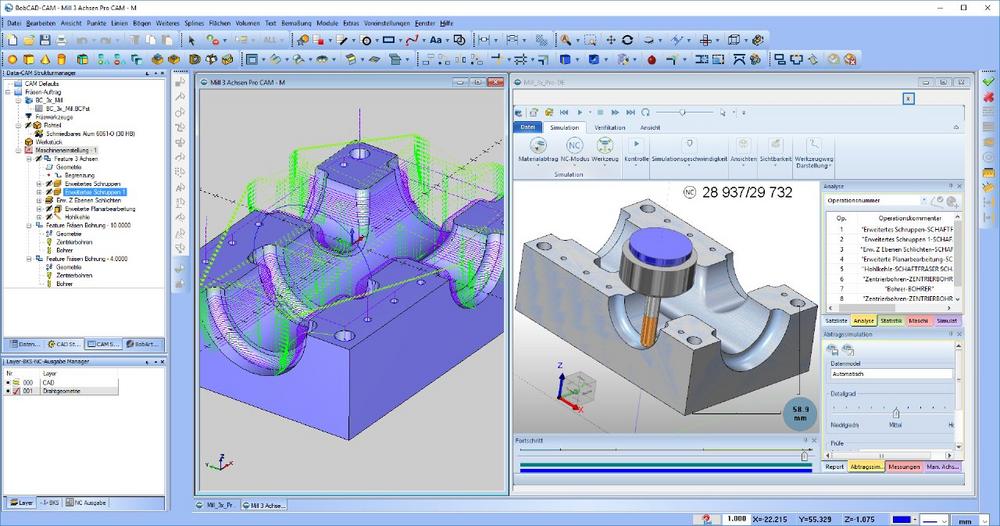Screen dimensions: 1000x526
Task: Collapse the Feature 3 Achsen node
Action: click(x=29, y=159)
